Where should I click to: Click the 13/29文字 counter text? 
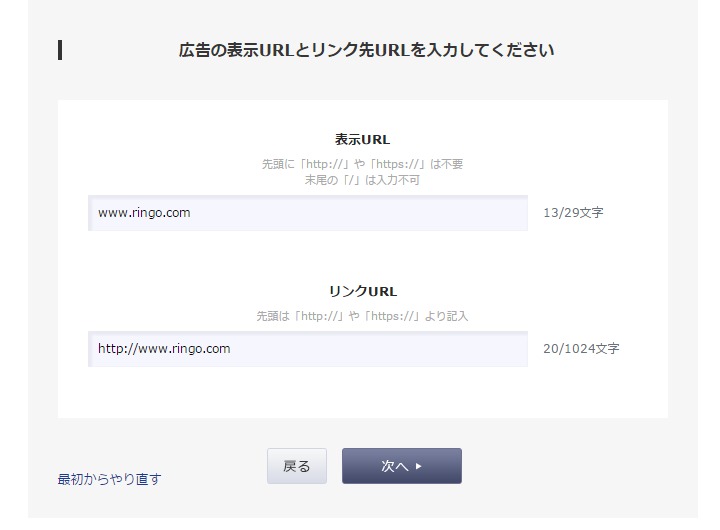click(573, 213)
